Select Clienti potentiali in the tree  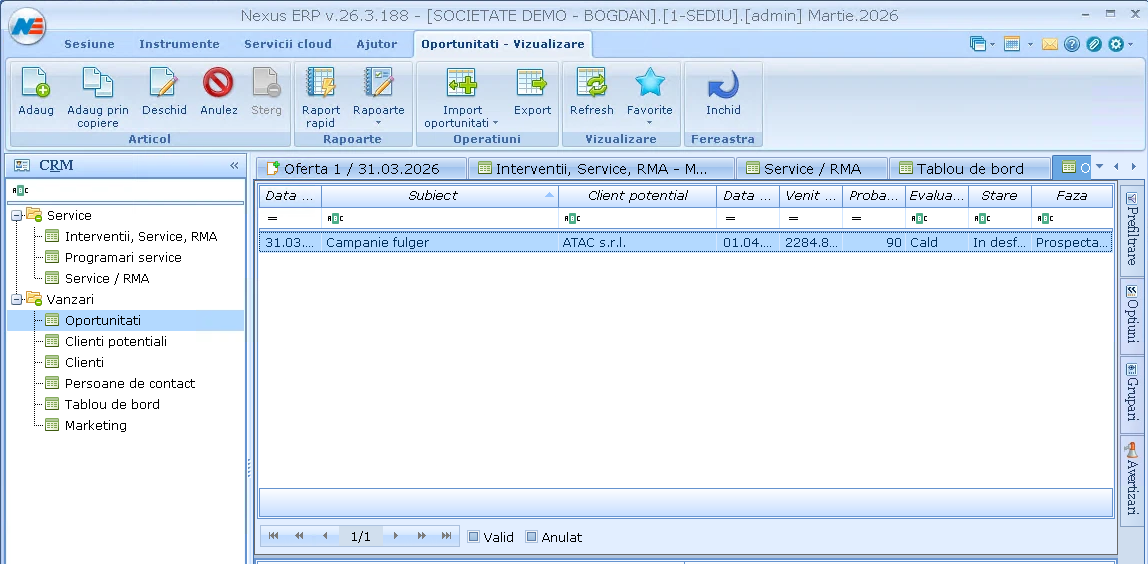tap(116, 341)
